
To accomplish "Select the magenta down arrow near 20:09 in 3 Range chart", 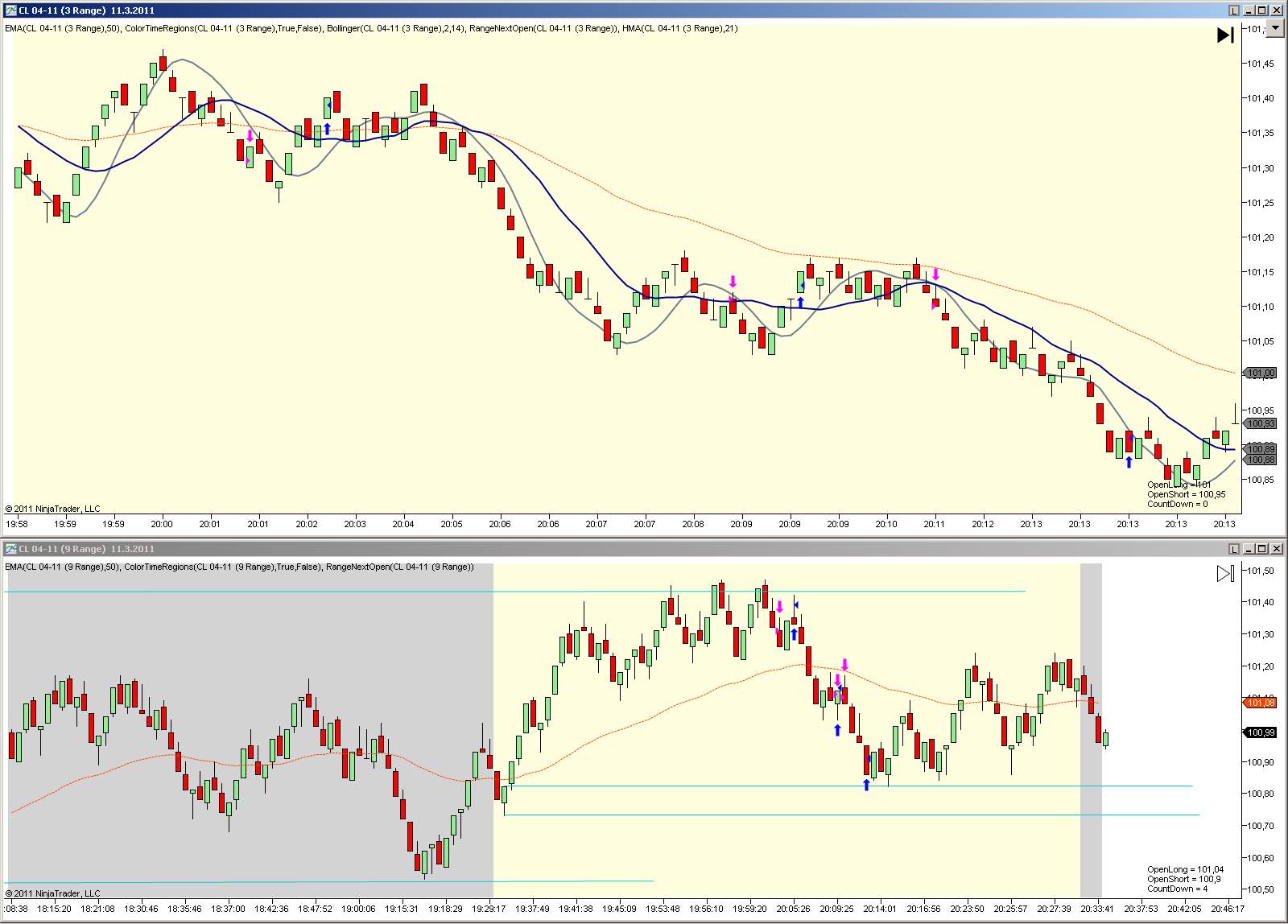I will pyautogui.click(x=733, y=281).
